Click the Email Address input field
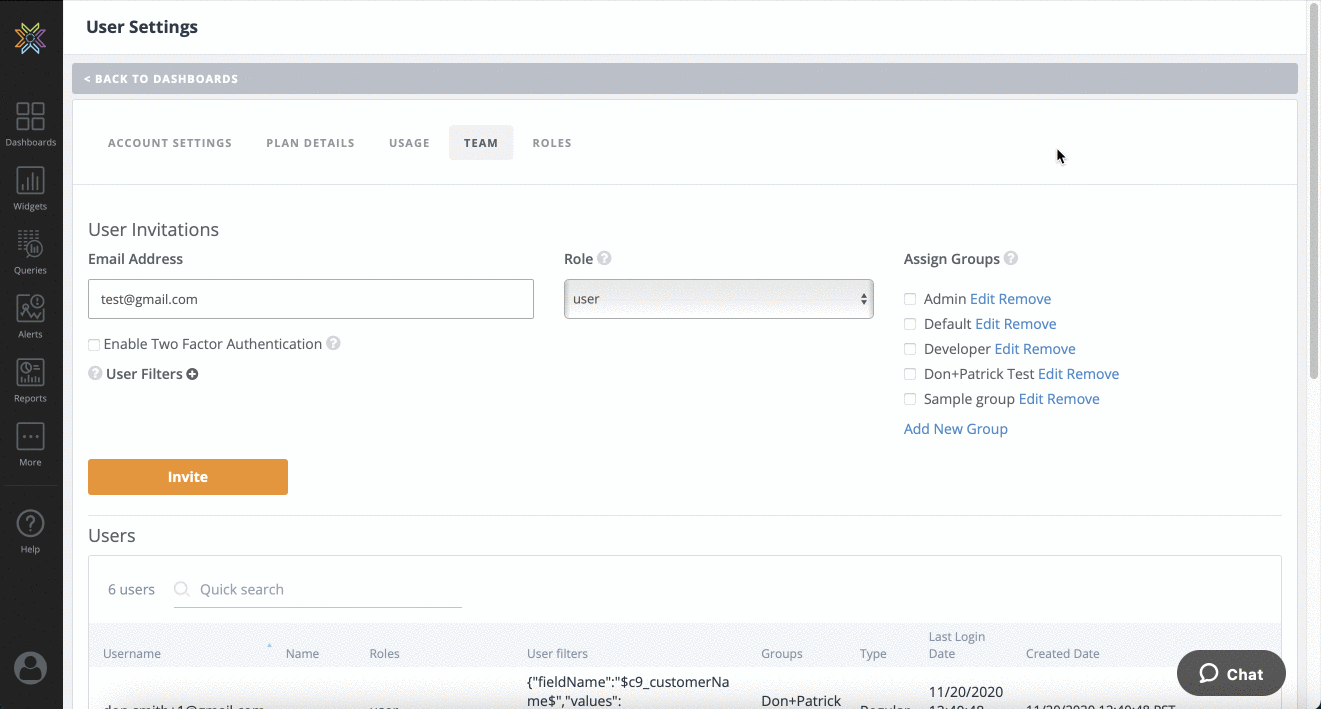The image size is (1321, 709). [311, 299]
